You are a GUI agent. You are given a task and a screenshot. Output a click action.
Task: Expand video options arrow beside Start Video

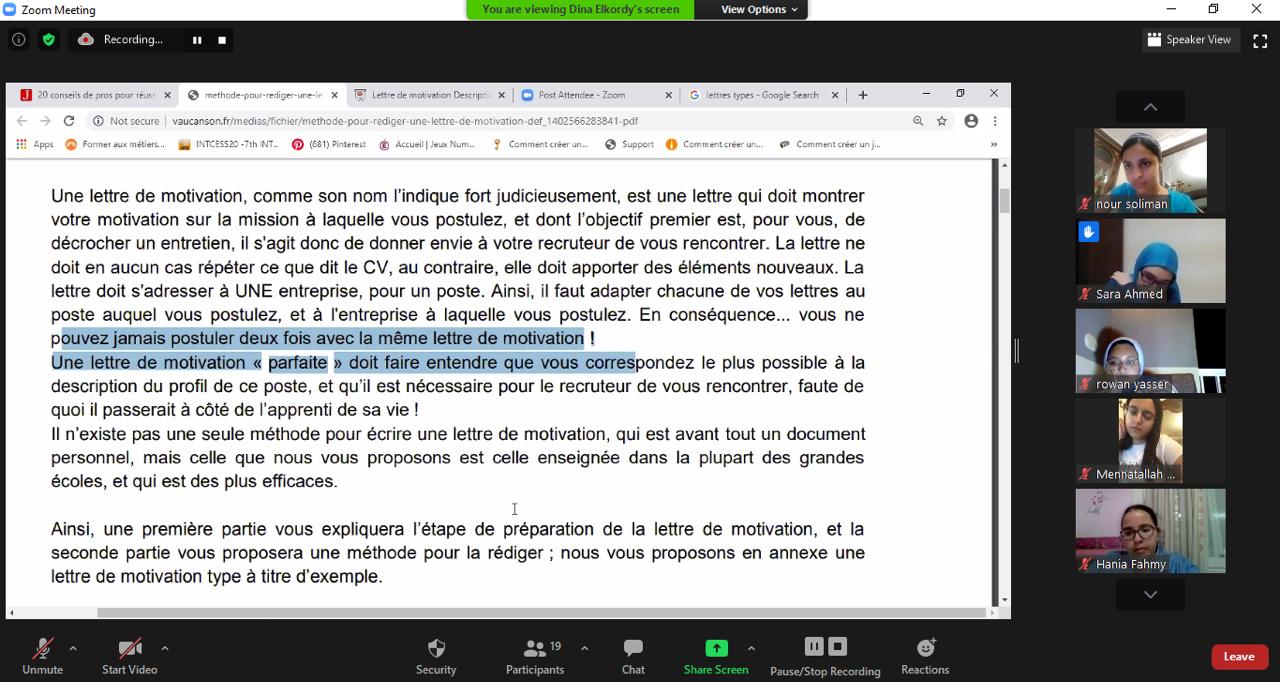click(165, 648)
